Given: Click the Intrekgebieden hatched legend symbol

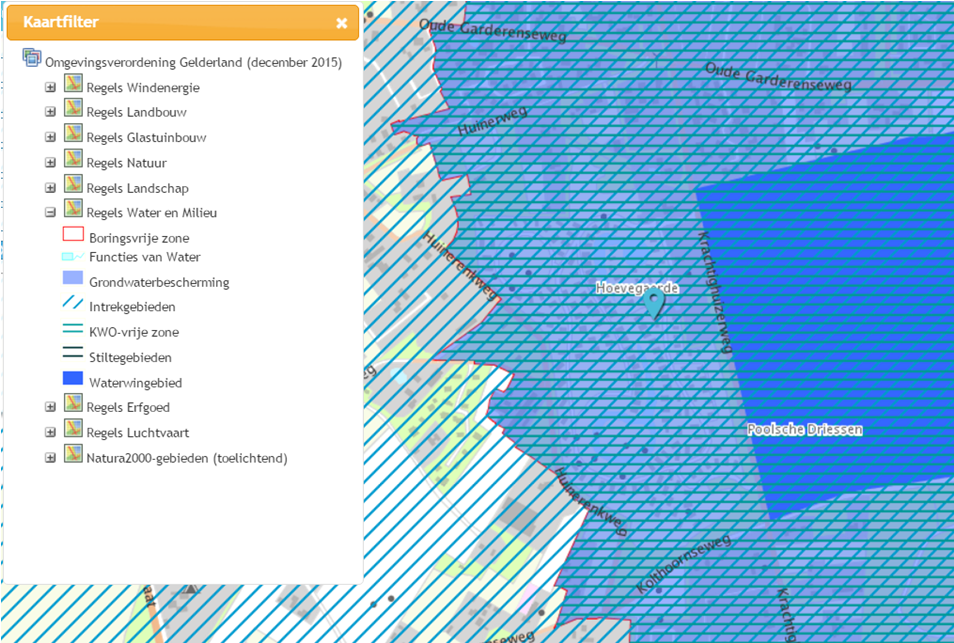Looking at the screenshot, I should tap(72, 305).
